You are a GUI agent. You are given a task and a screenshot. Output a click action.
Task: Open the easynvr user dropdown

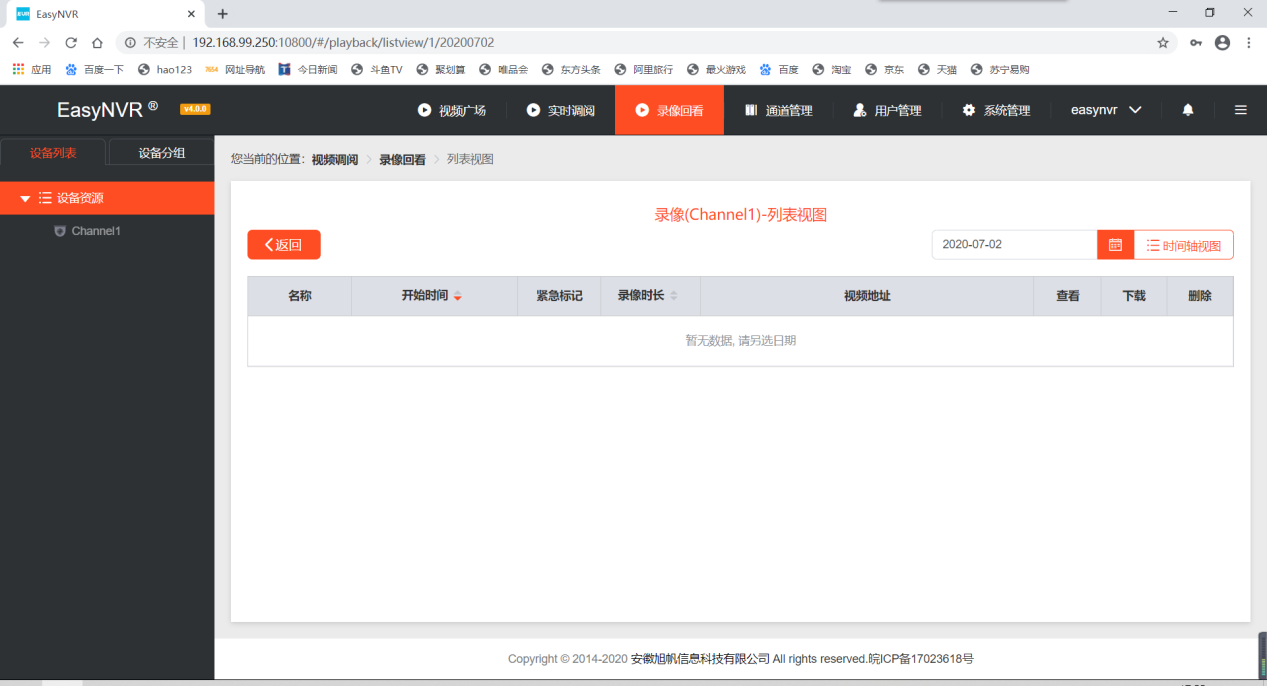pyautogui.click(x=1106, y=110)
